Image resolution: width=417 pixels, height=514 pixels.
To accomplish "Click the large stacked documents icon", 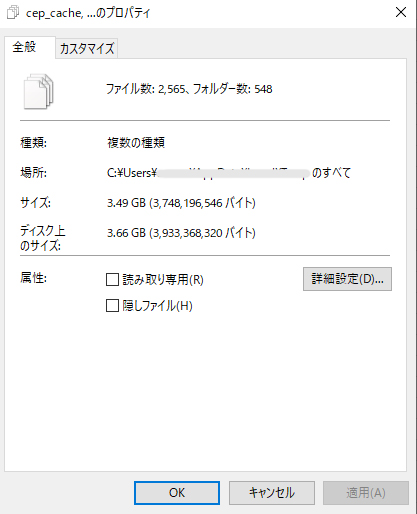I will (x=39, y=92).
